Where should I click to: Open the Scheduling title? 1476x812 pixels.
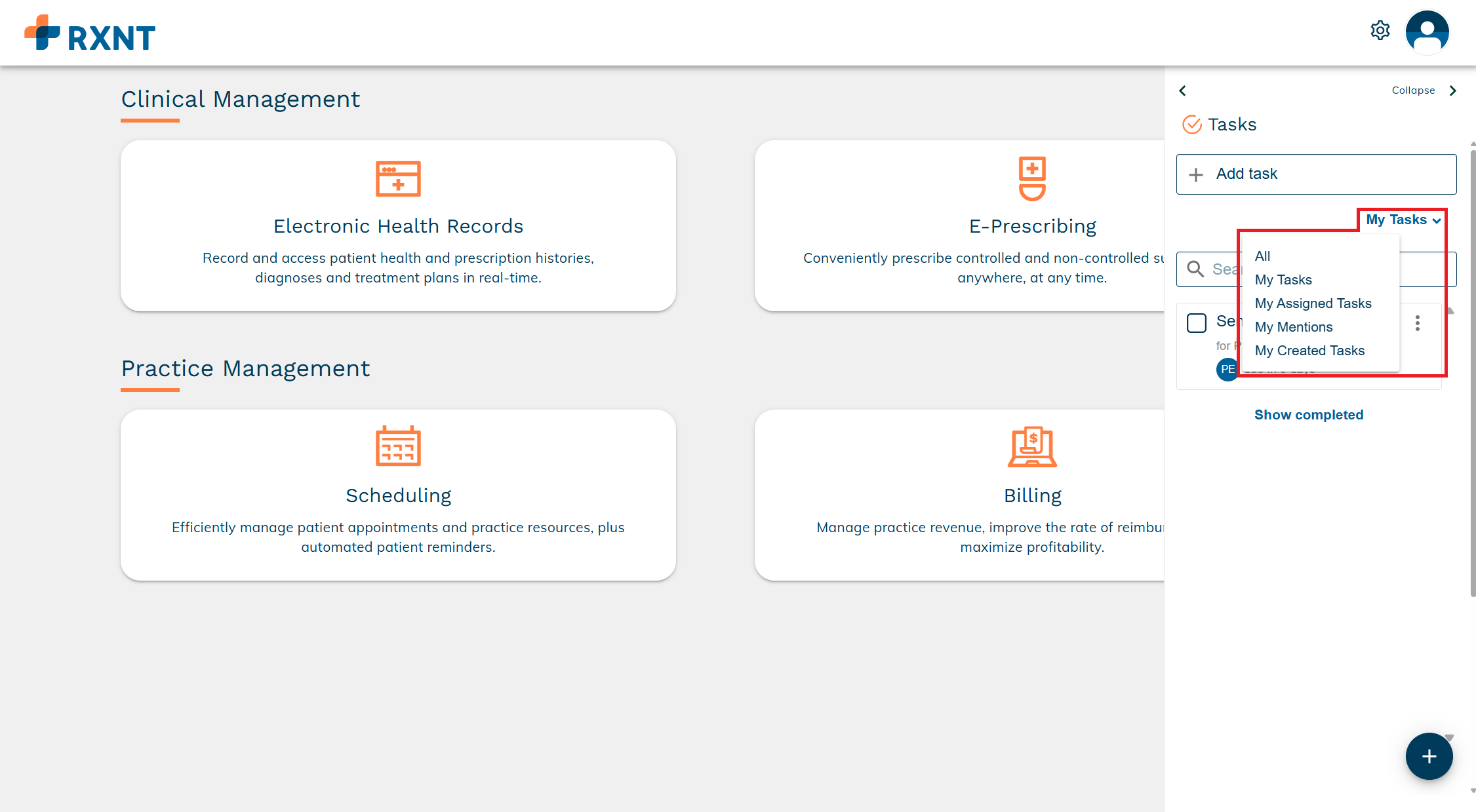tap(398, 495)
